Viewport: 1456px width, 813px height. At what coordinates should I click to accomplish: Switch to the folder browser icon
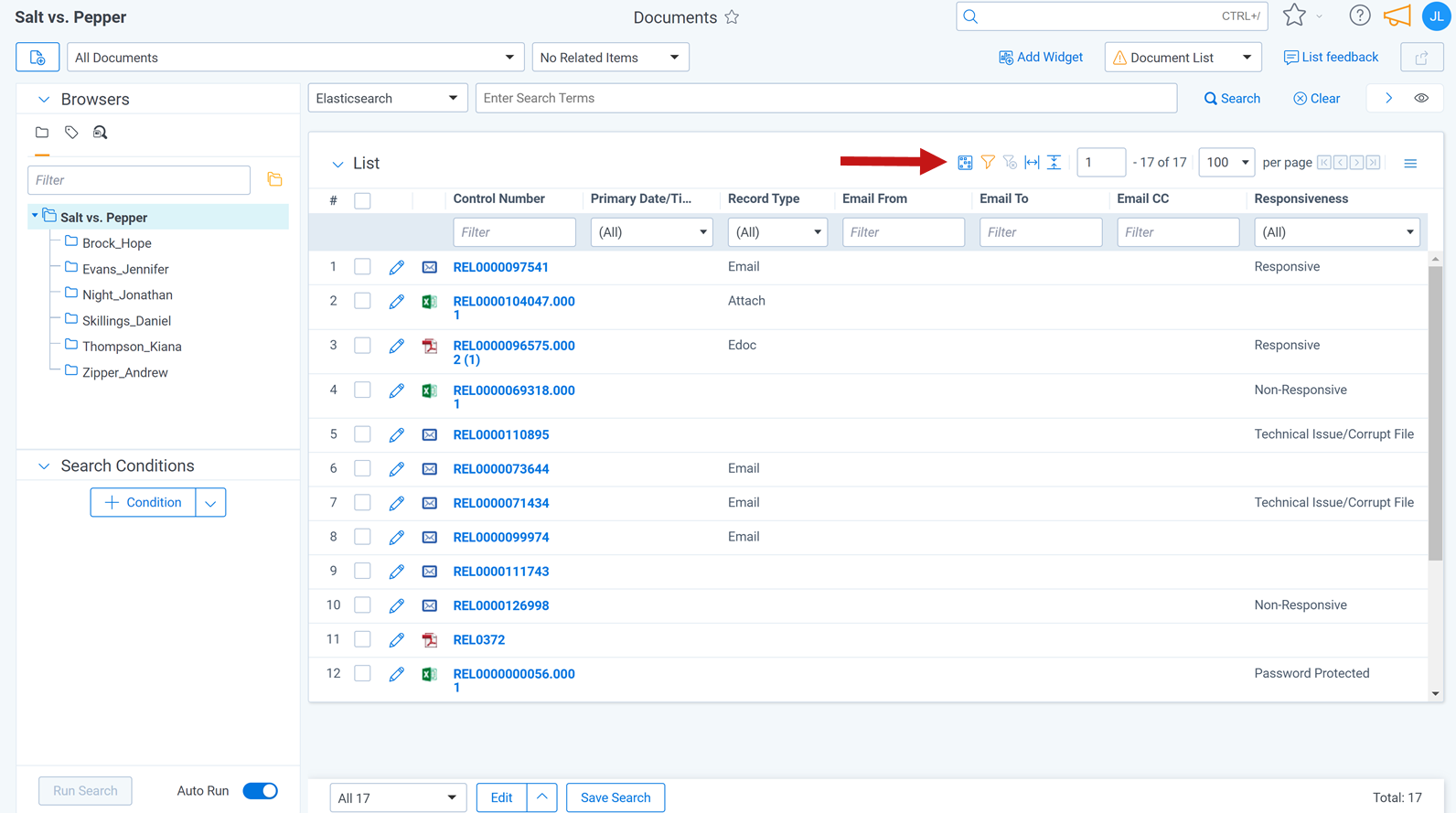pos(42,133)
